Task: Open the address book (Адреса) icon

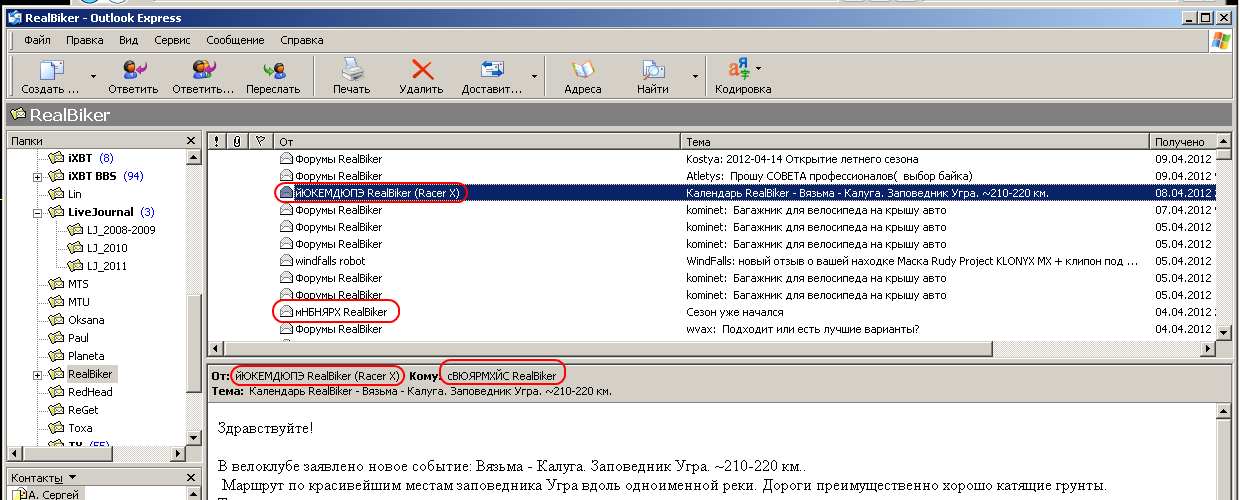Action: (x=583, y=70)
